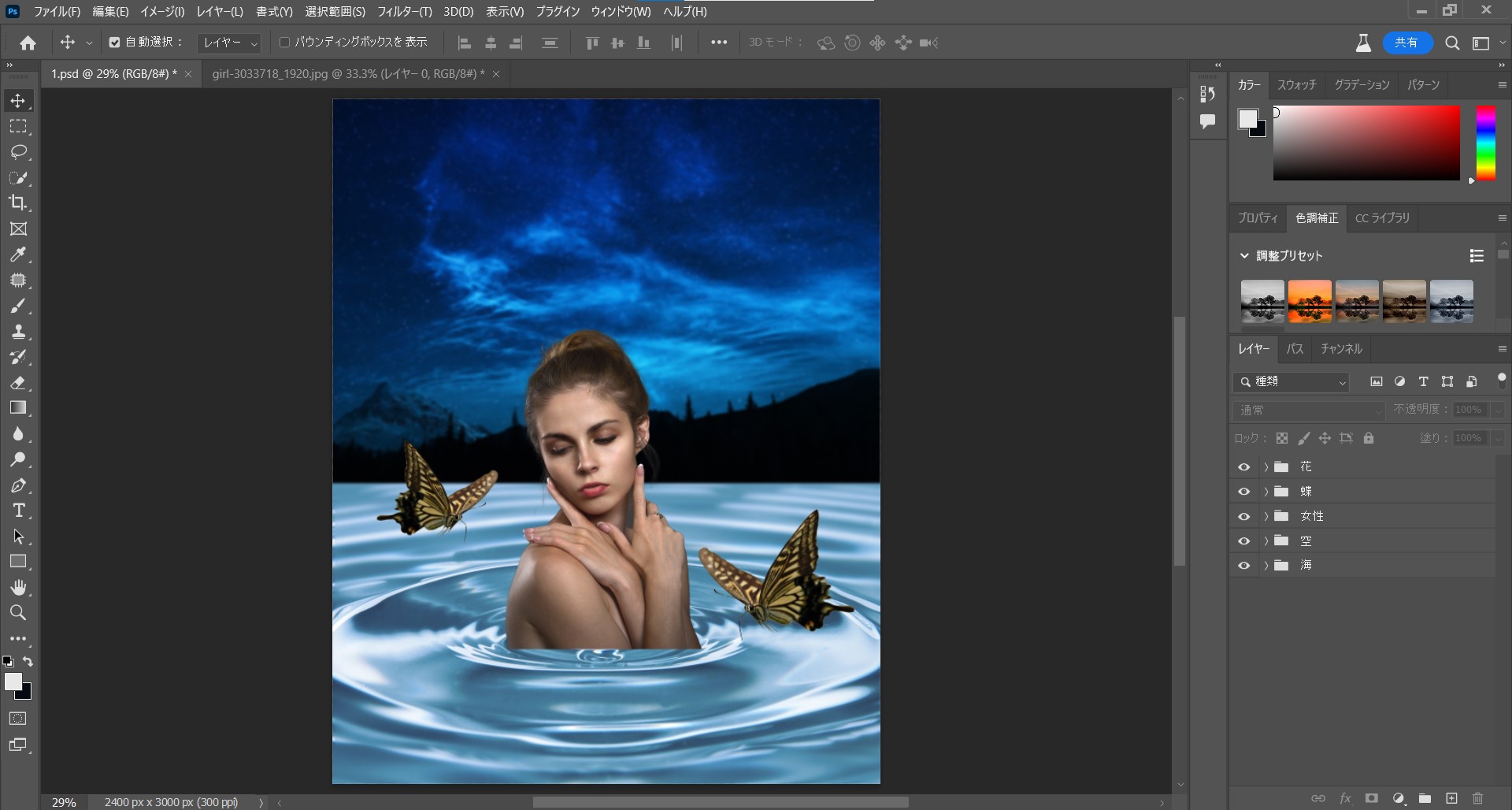This screenshot has height=810, width=1512.
Task: Hide the 蝶 layer group
Action: (x=1243, y=492)
